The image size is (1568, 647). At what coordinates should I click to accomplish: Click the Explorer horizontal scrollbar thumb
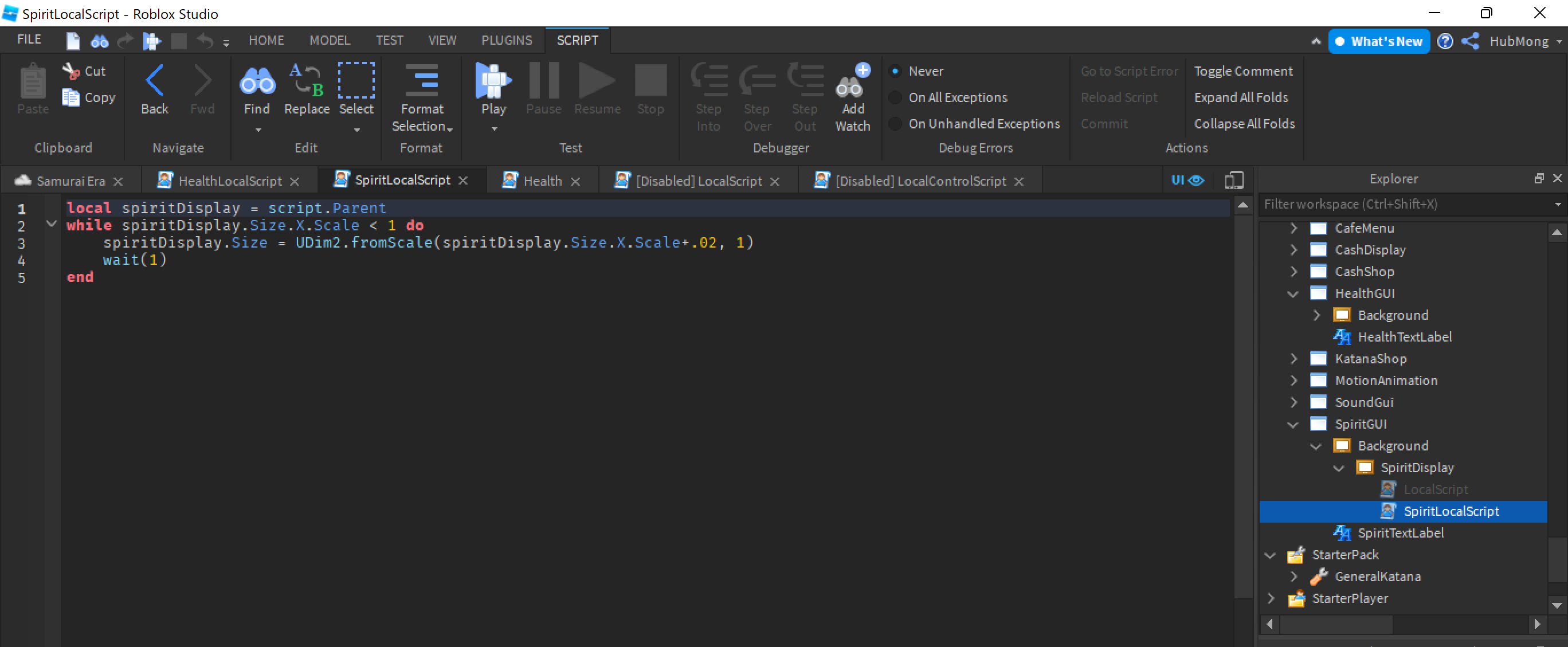coord(1336,624)
